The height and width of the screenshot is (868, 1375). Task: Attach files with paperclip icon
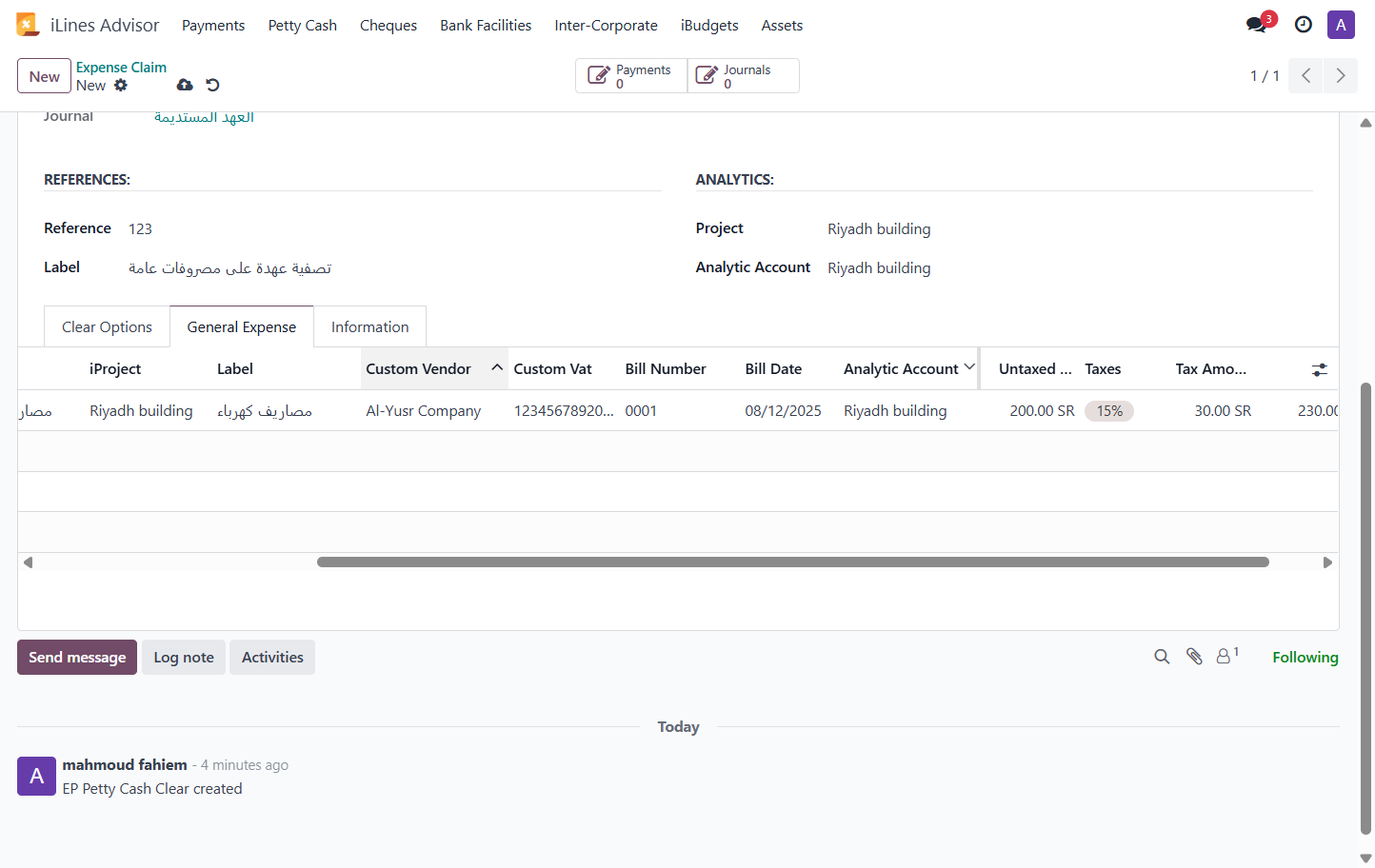pos(1194,657)
